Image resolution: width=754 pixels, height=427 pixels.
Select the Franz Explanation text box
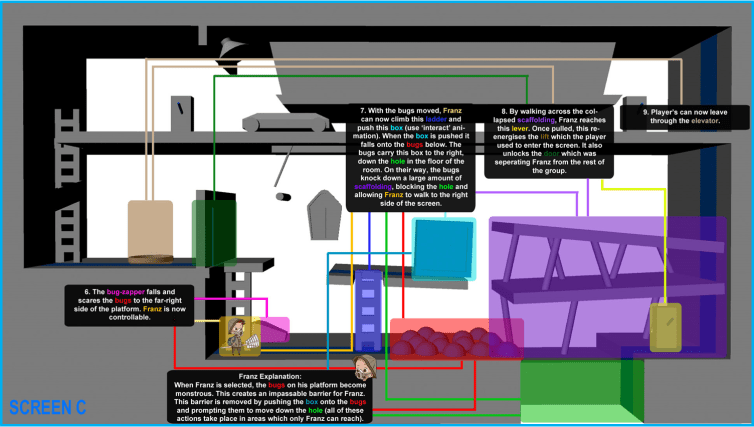pyautogui.click(x=269, y=397)
